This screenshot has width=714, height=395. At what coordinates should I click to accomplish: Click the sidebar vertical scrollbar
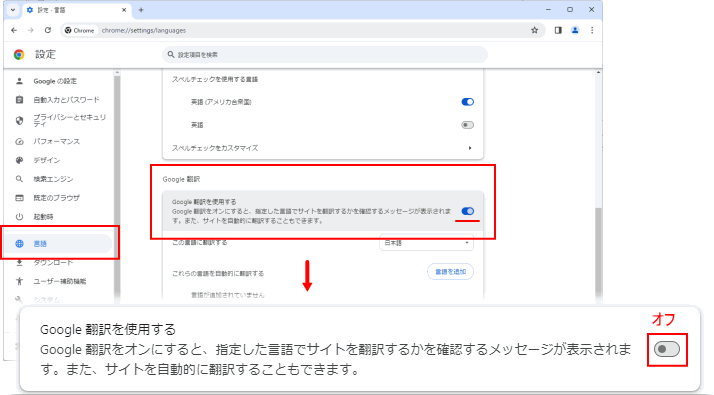pyautogui.click(x=117, y=187)
